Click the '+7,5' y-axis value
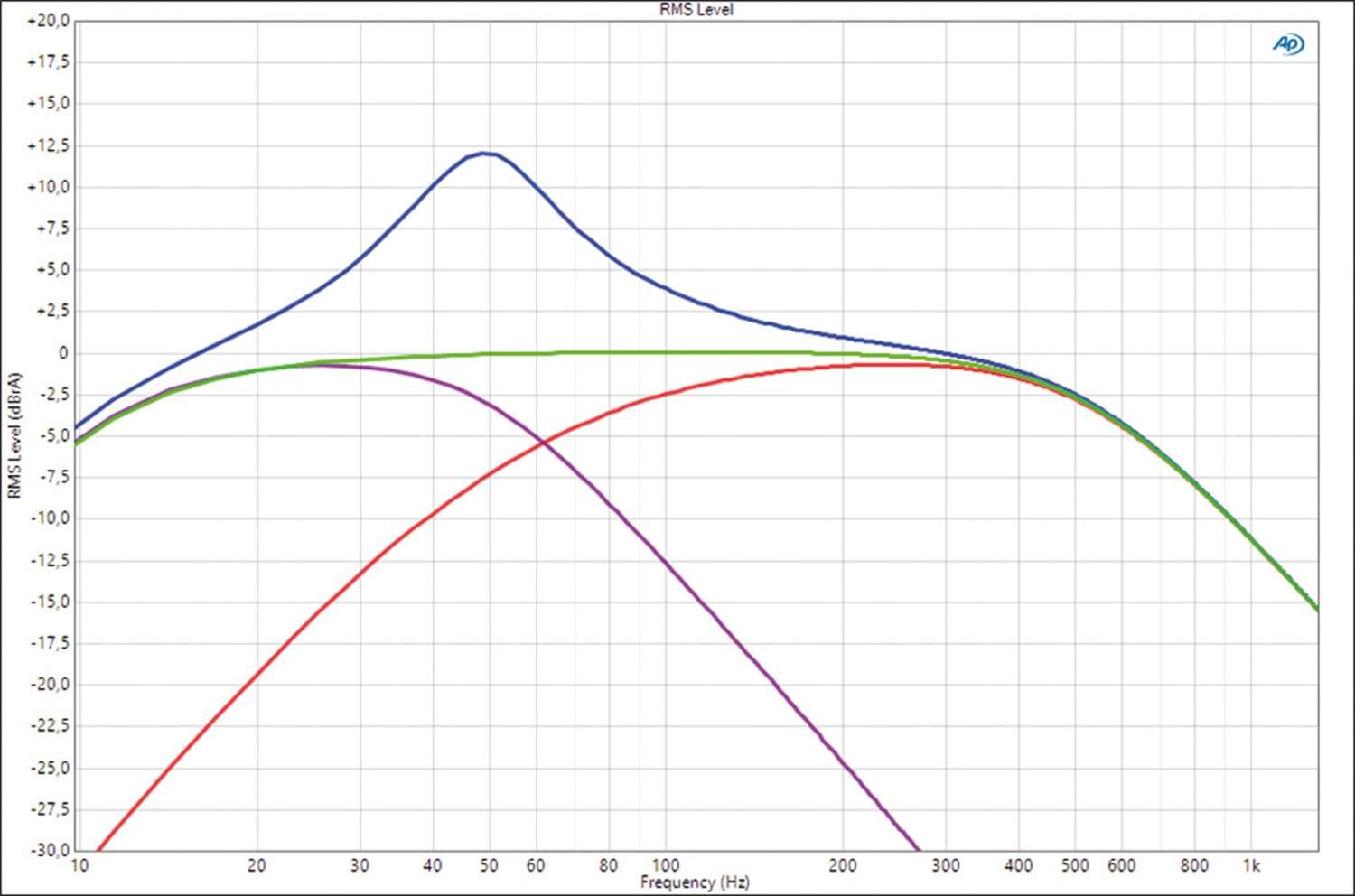Image resolution: width=1355 pixels, height=896 pixels. pos(52,229)
